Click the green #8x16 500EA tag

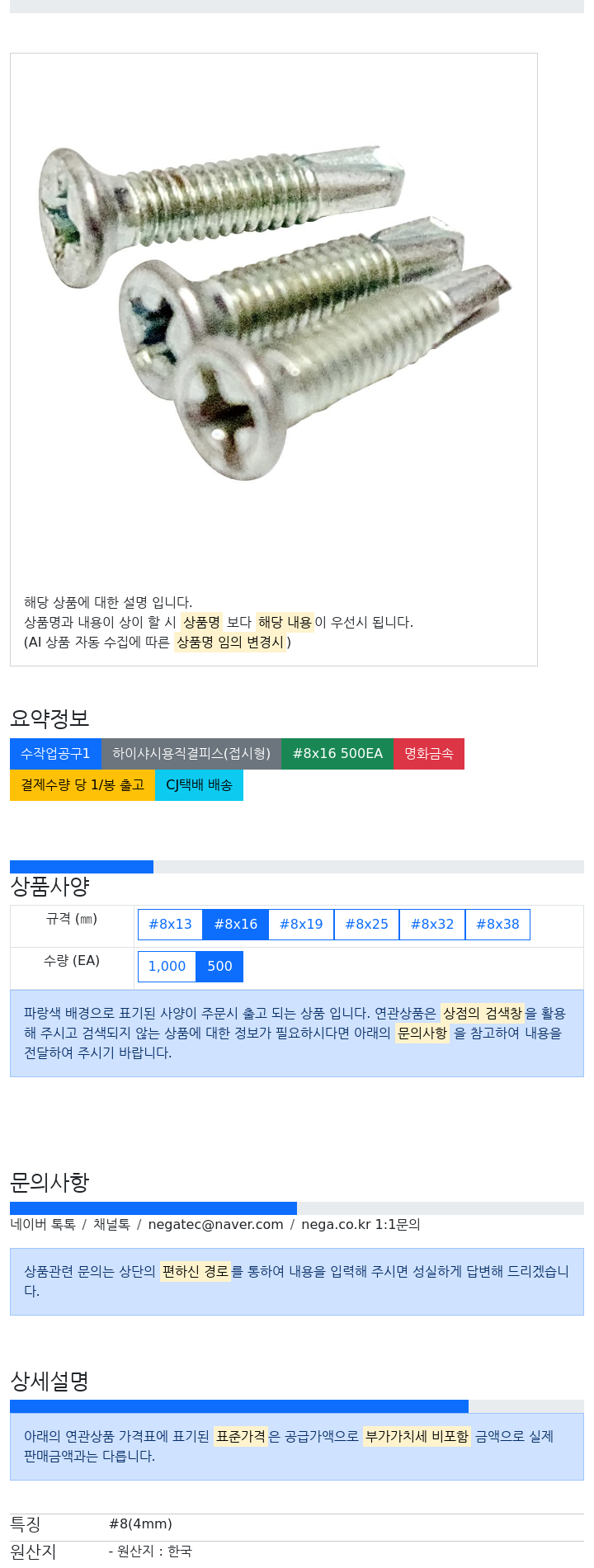pos(337,754)
